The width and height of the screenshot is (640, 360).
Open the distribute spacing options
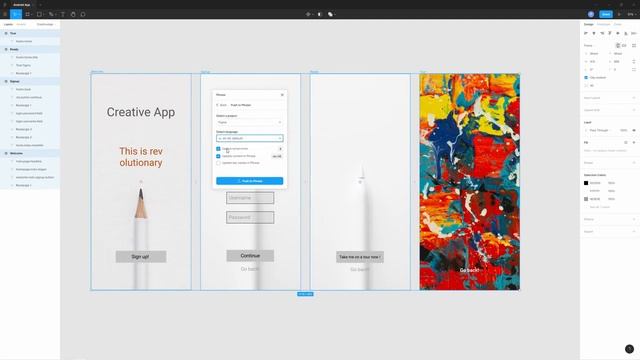coord(633,33)
